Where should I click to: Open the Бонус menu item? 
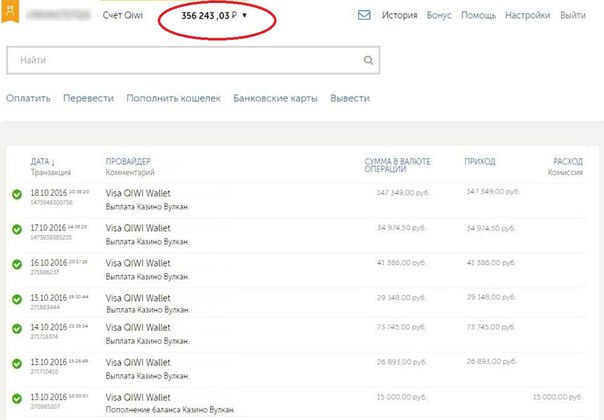pyautogui.click(x=439, y=15)
